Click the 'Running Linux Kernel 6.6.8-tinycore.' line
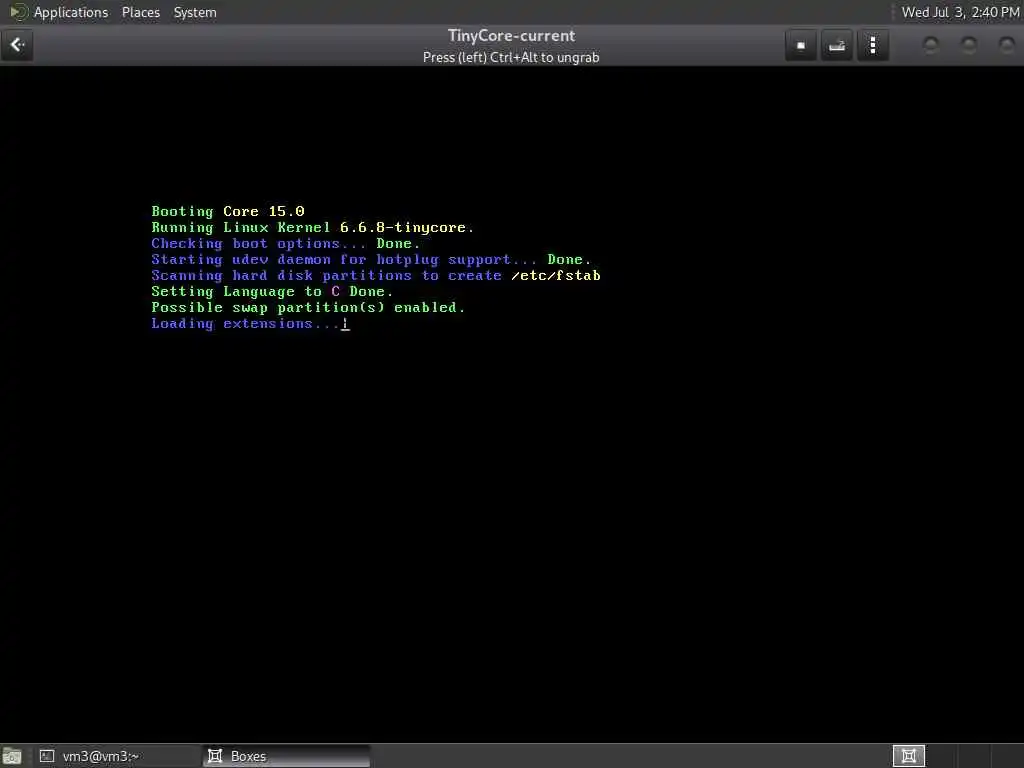1024x768 pixels. 312,227
